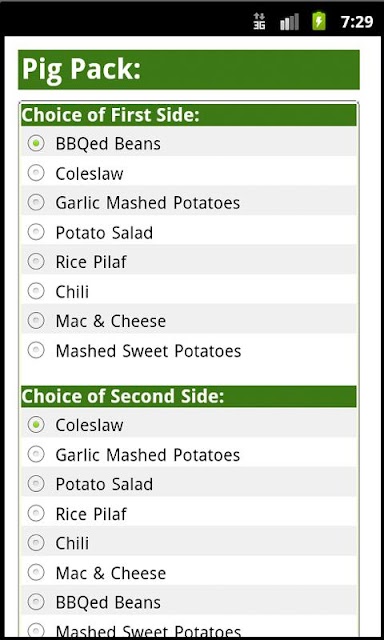Tap the 7:29 clock in status bar
The image size is (384, 640).
357,22
